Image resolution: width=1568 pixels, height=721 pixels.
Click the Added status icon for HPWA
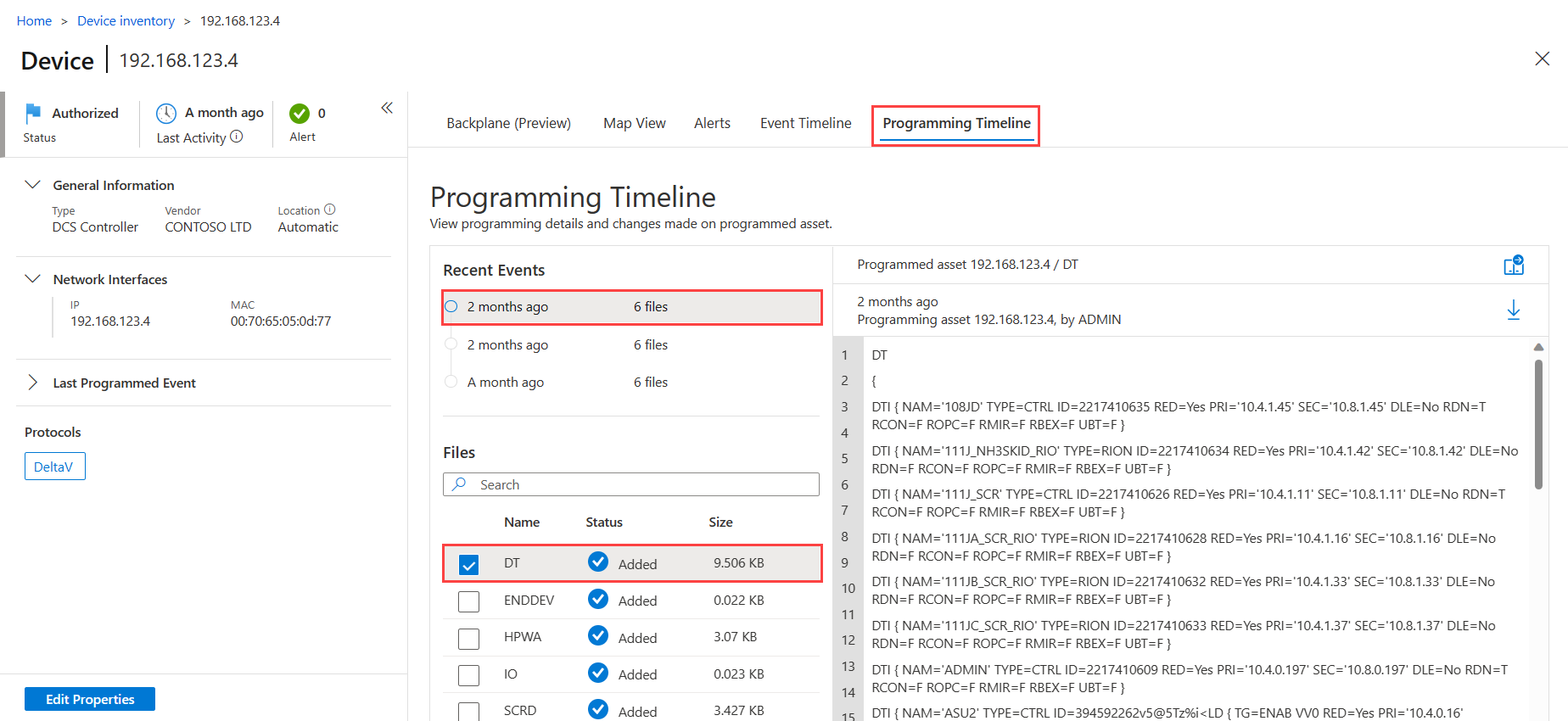pos(598,635)
